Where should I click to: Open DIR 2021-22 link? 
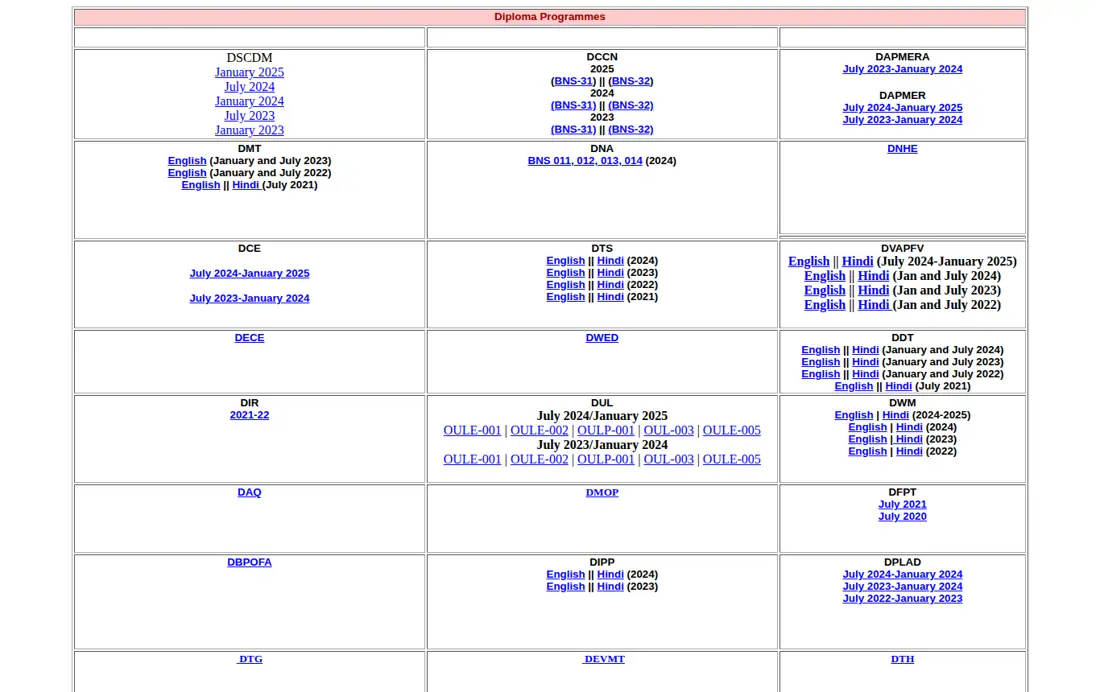point(249,415)
